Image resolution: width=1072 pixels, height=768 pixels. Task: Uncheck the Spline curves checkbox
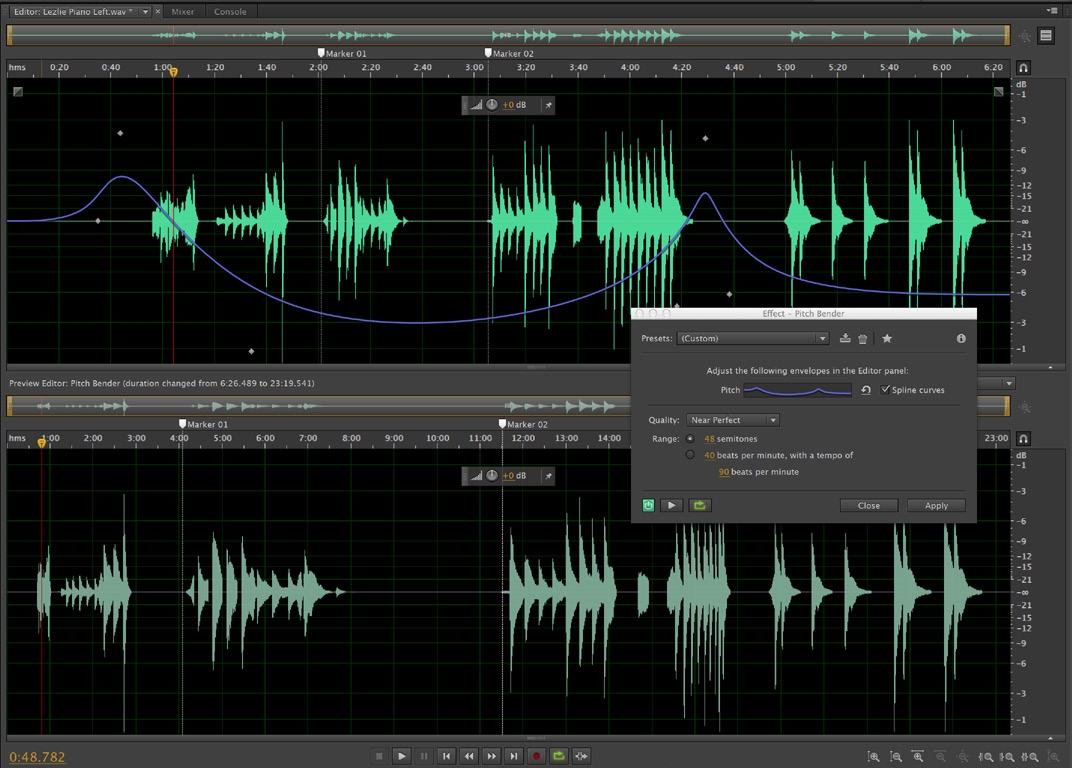click(x=885, y=390)
